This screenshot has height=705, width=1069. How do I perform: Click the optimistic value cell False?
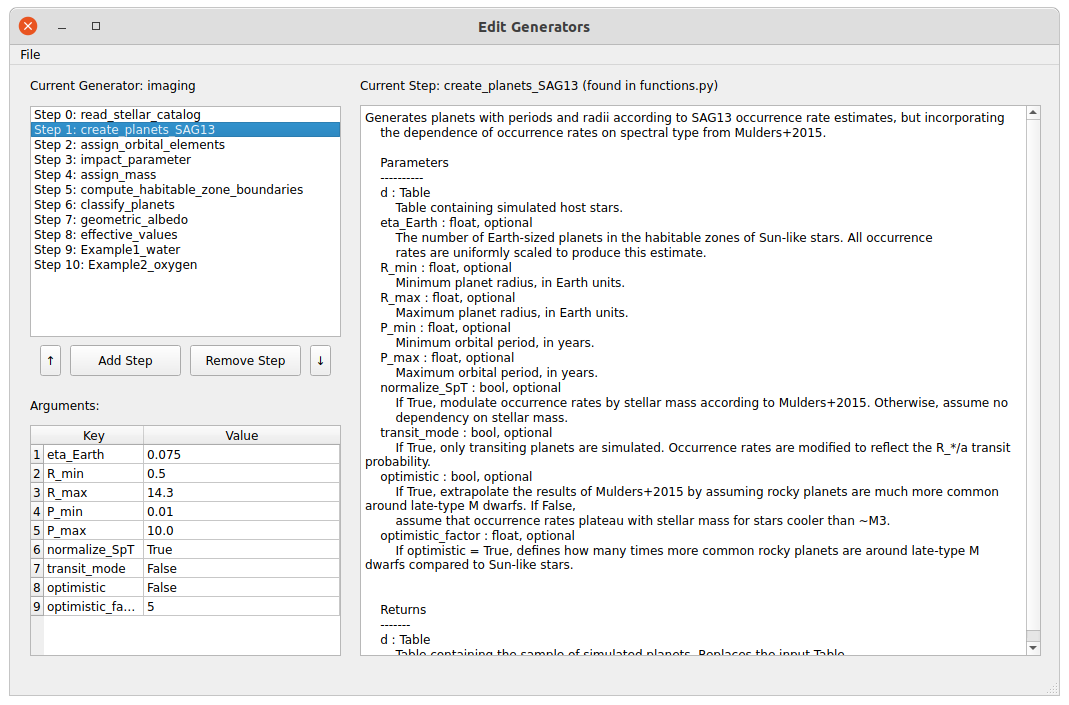coord(241,588)
